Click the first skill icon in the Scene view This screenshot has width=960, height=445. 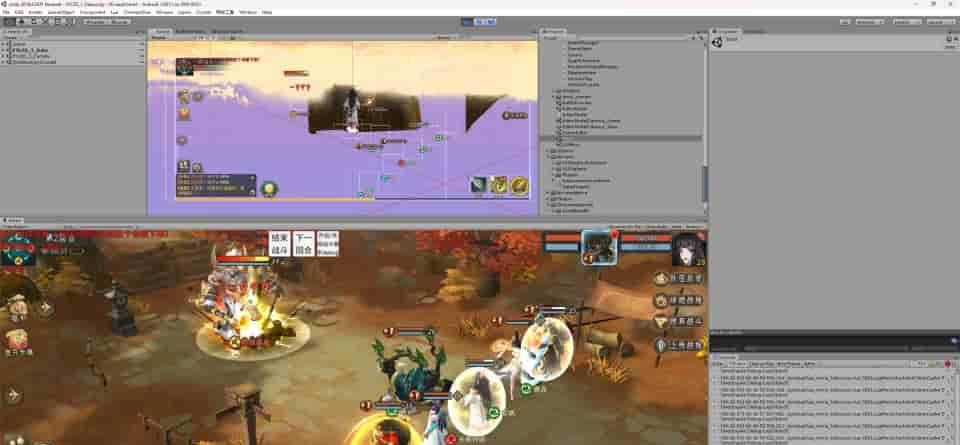click(x=479, y=185)
